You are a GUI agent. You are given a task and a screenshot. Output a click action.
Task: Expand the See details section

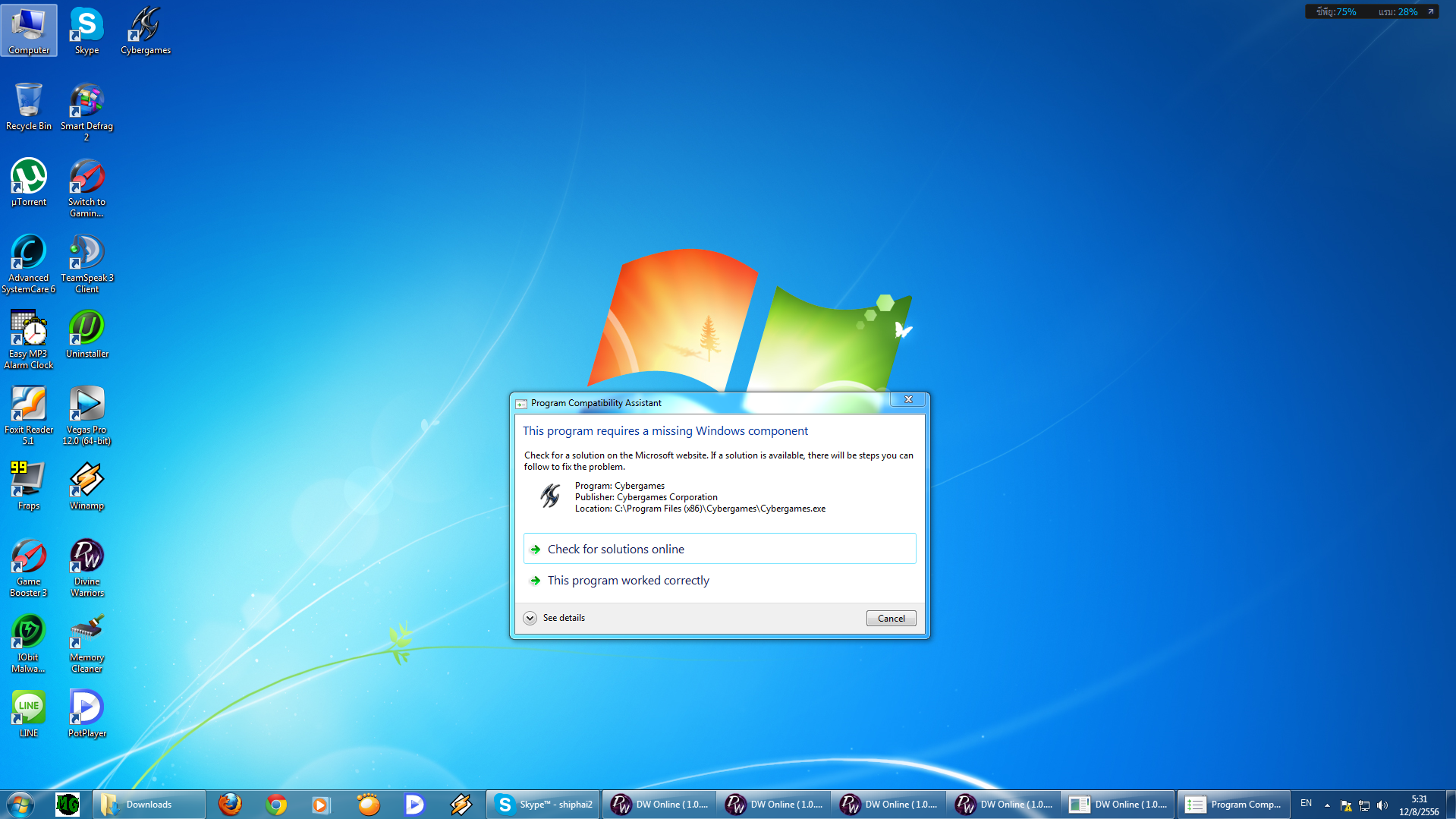coord(555,618)
